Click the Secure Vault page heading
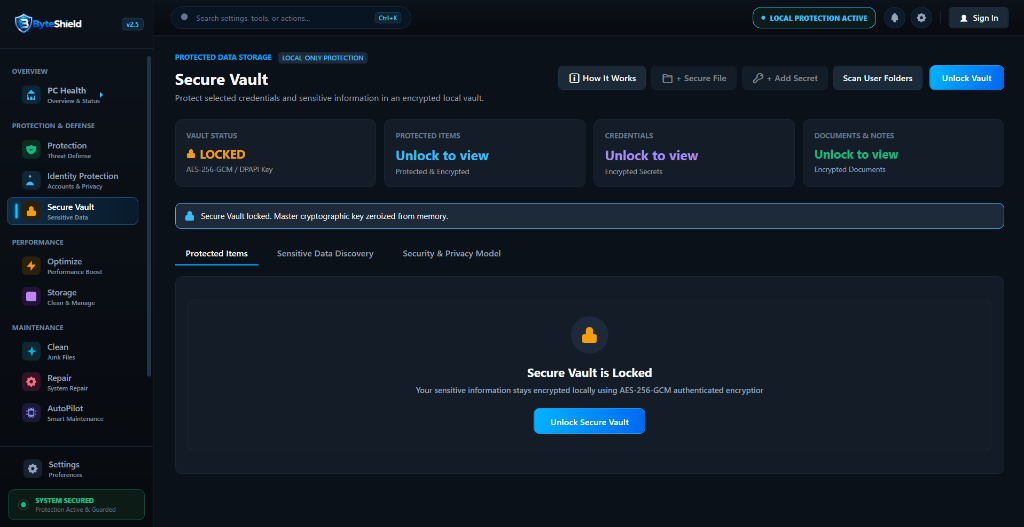 click(x=221, y=79)
